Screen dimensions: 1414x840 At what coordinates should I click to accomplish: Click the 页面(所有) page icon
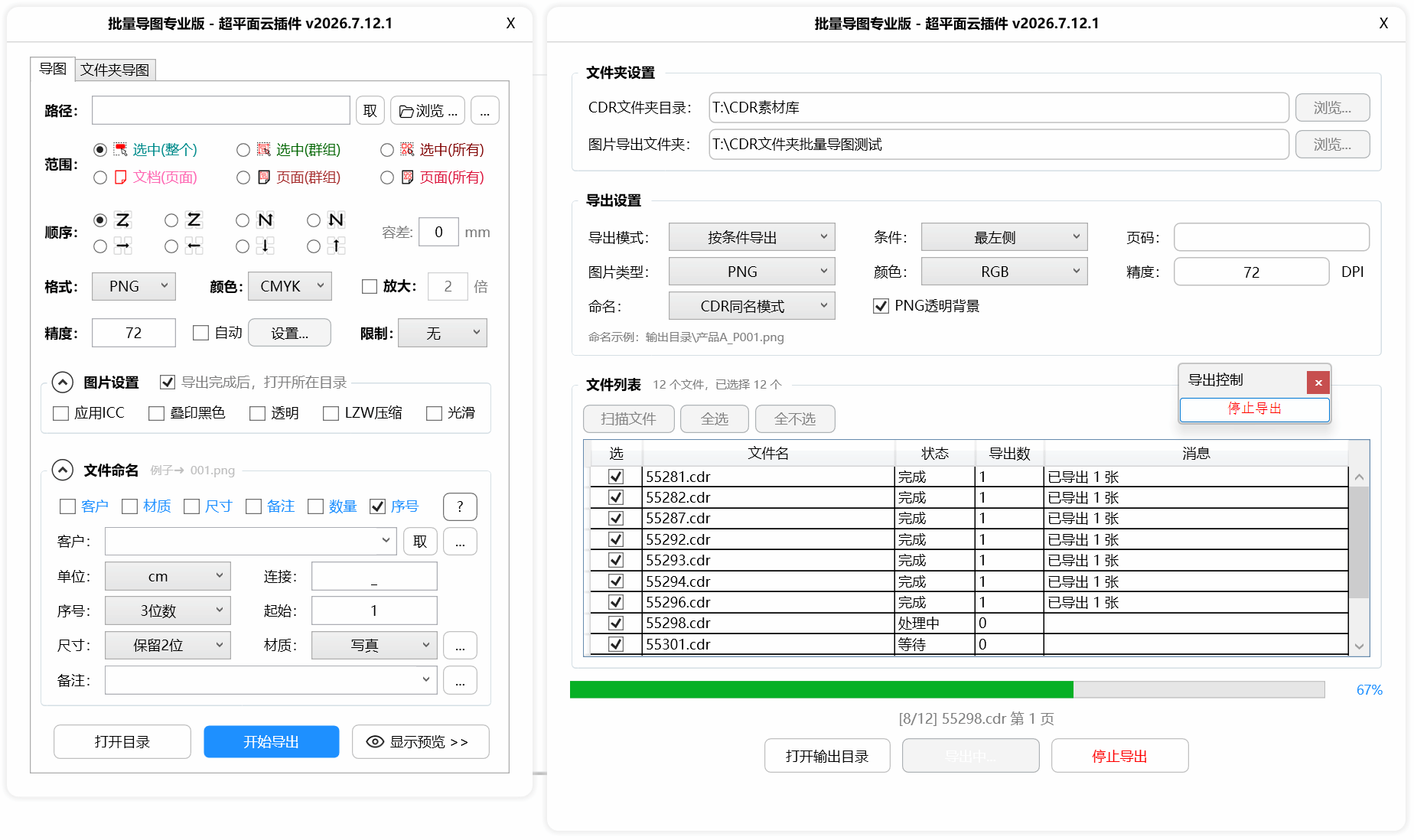(x=407, y=177)
